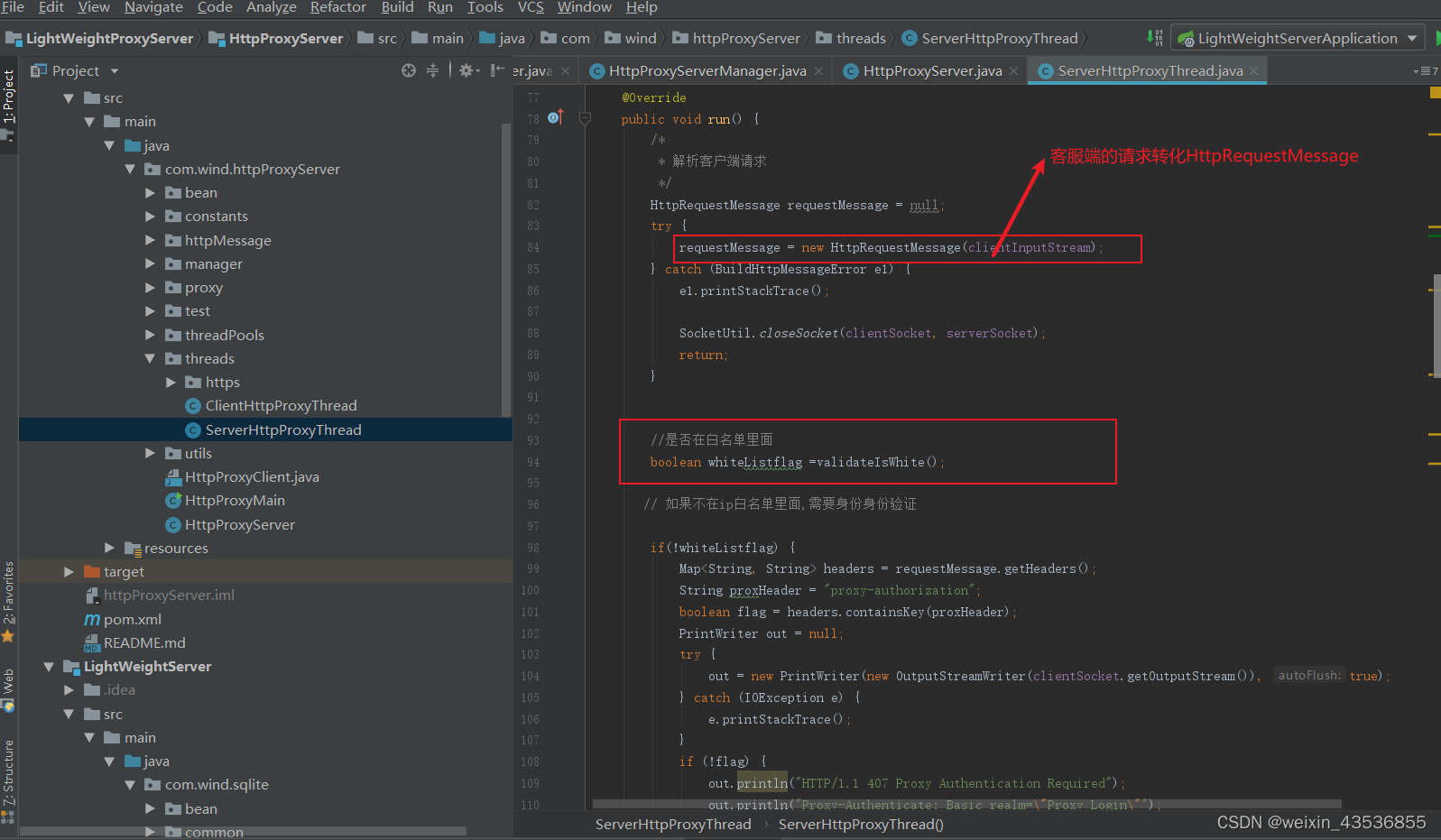Viewport: 1441px width, 840px height.
Task: Expand the manager package
Action: (x=151, y=264)
